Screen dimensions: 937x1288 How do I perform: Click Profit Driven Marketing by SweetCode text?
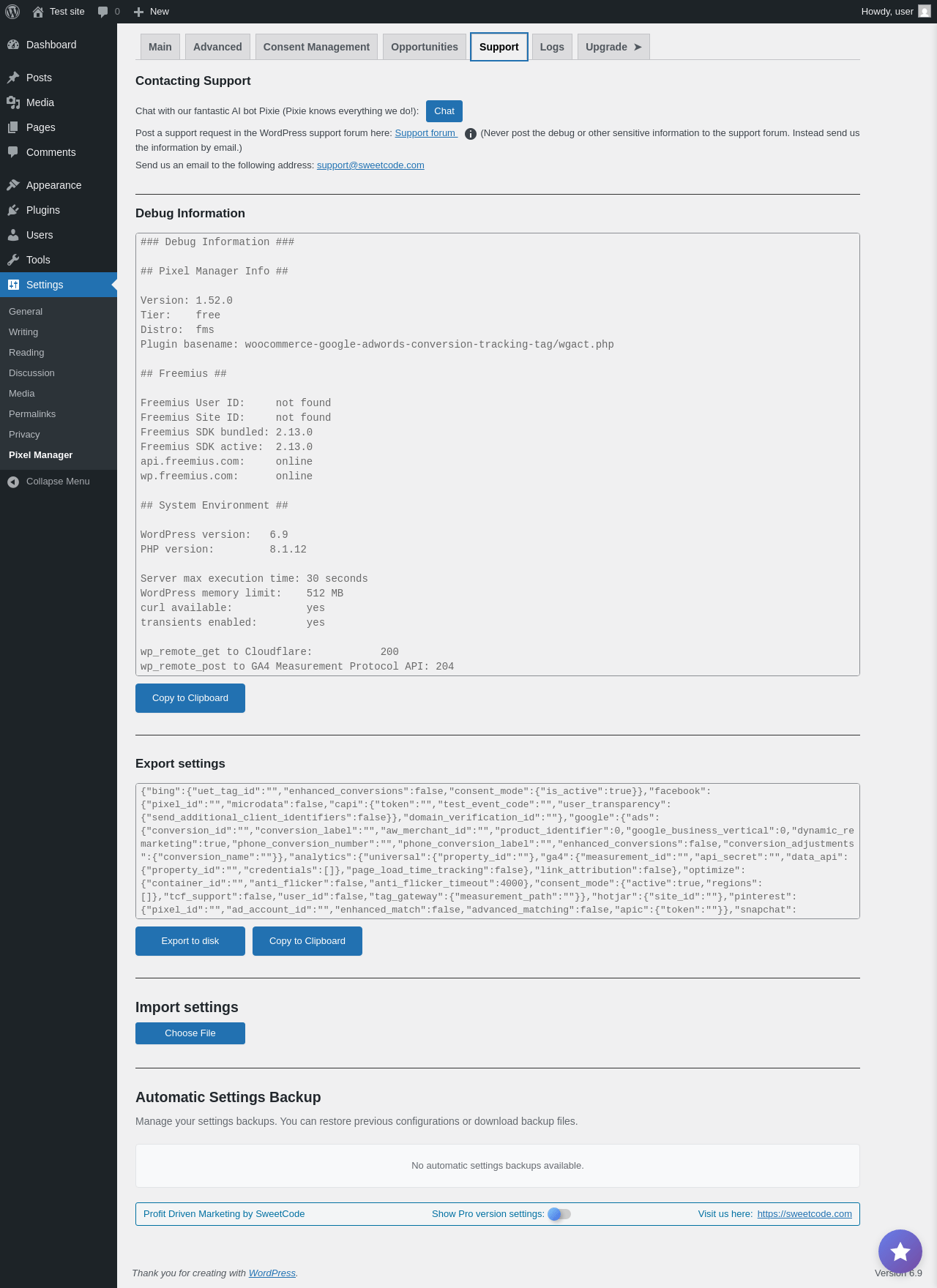click(x=224, y=1214)
